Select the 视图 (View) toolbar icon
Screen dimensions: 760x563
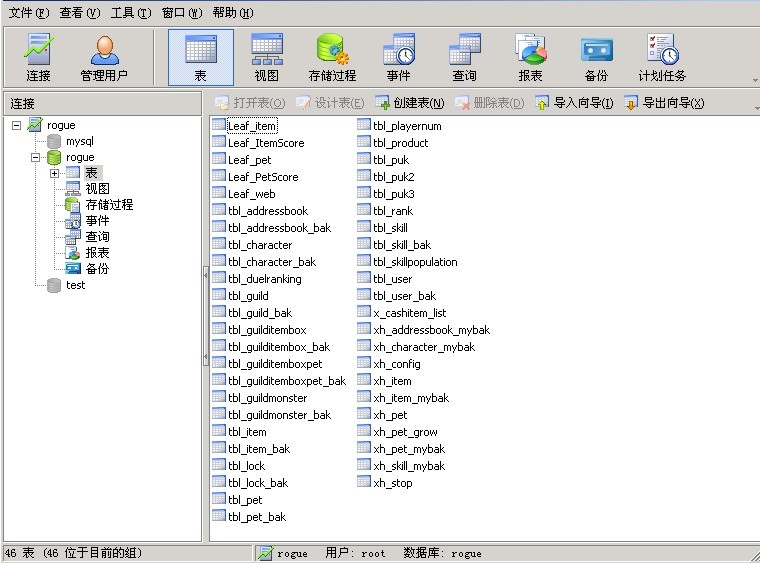pyautogui.click(x=266, y=58)
